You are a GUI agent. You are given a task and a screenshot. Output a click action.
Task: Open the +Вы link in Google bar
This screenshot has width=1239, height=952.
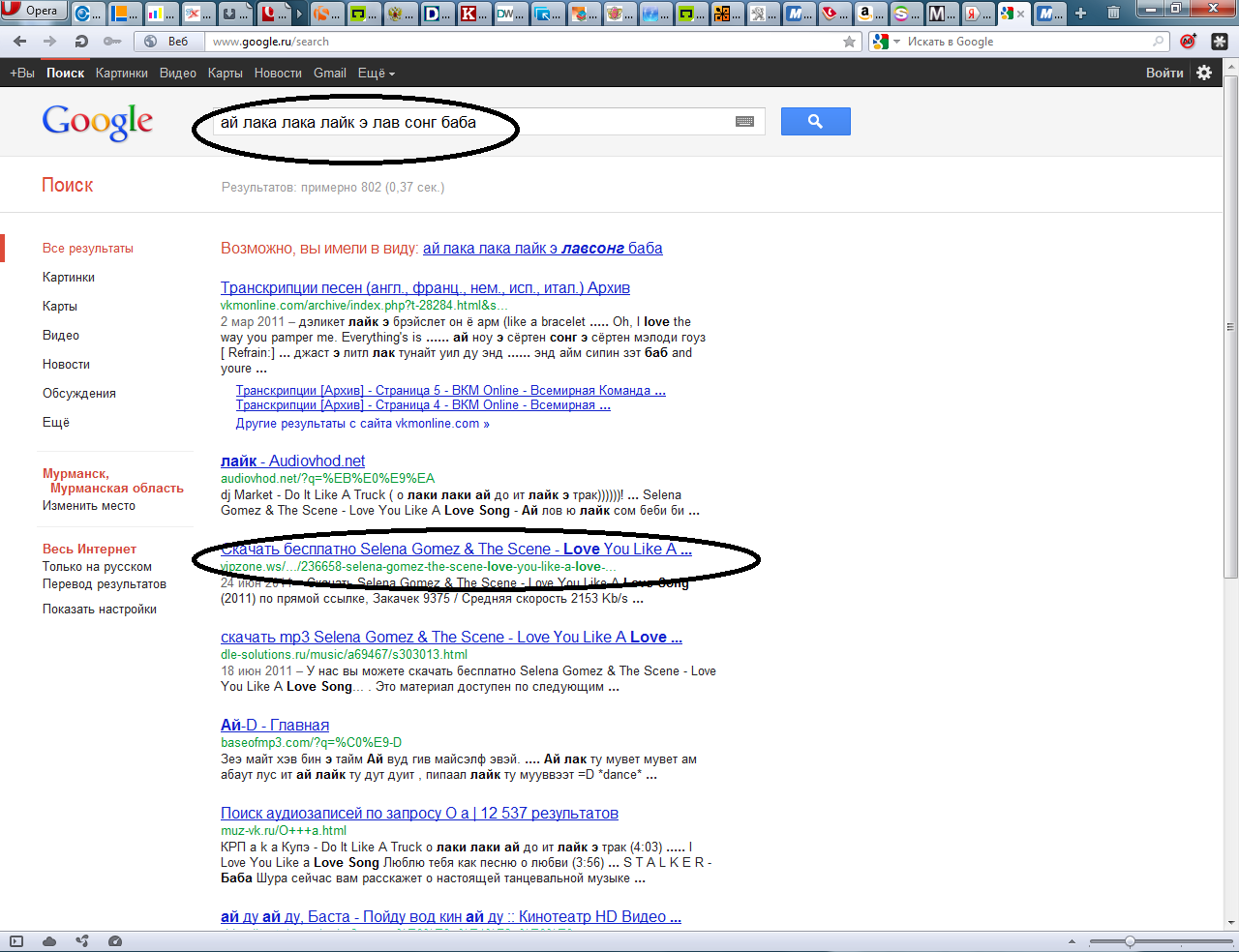pos(22,73)
